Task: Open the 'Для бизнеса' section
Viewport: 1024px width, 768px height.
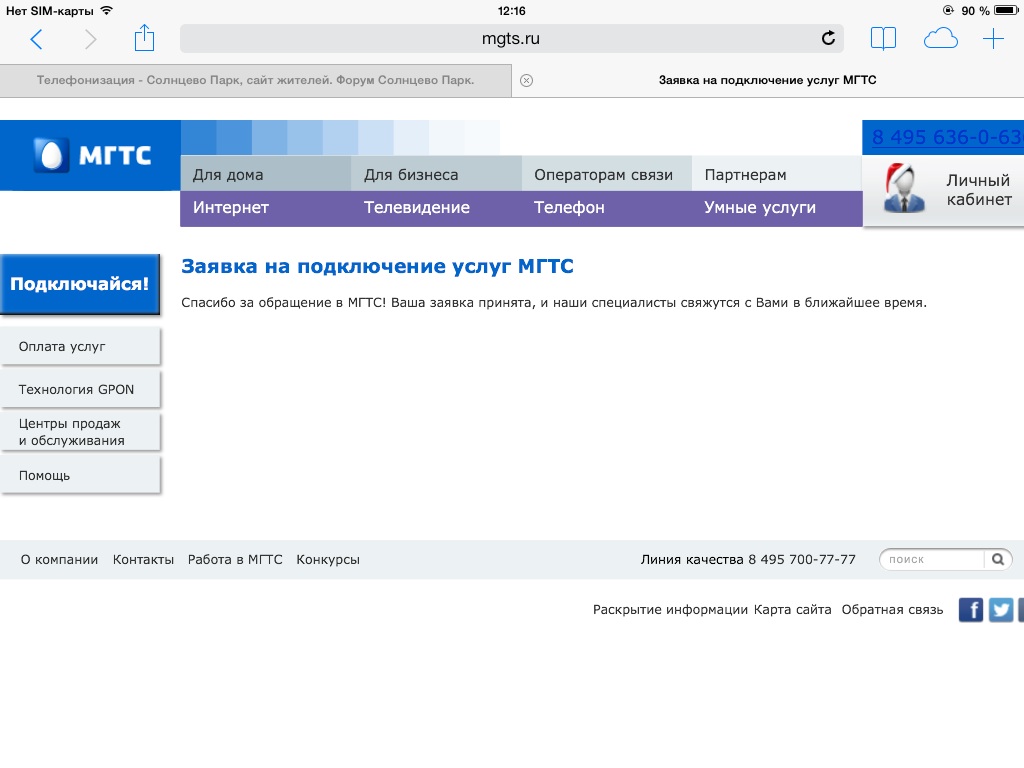Action: pyautogui.click(x=436, y=174)
